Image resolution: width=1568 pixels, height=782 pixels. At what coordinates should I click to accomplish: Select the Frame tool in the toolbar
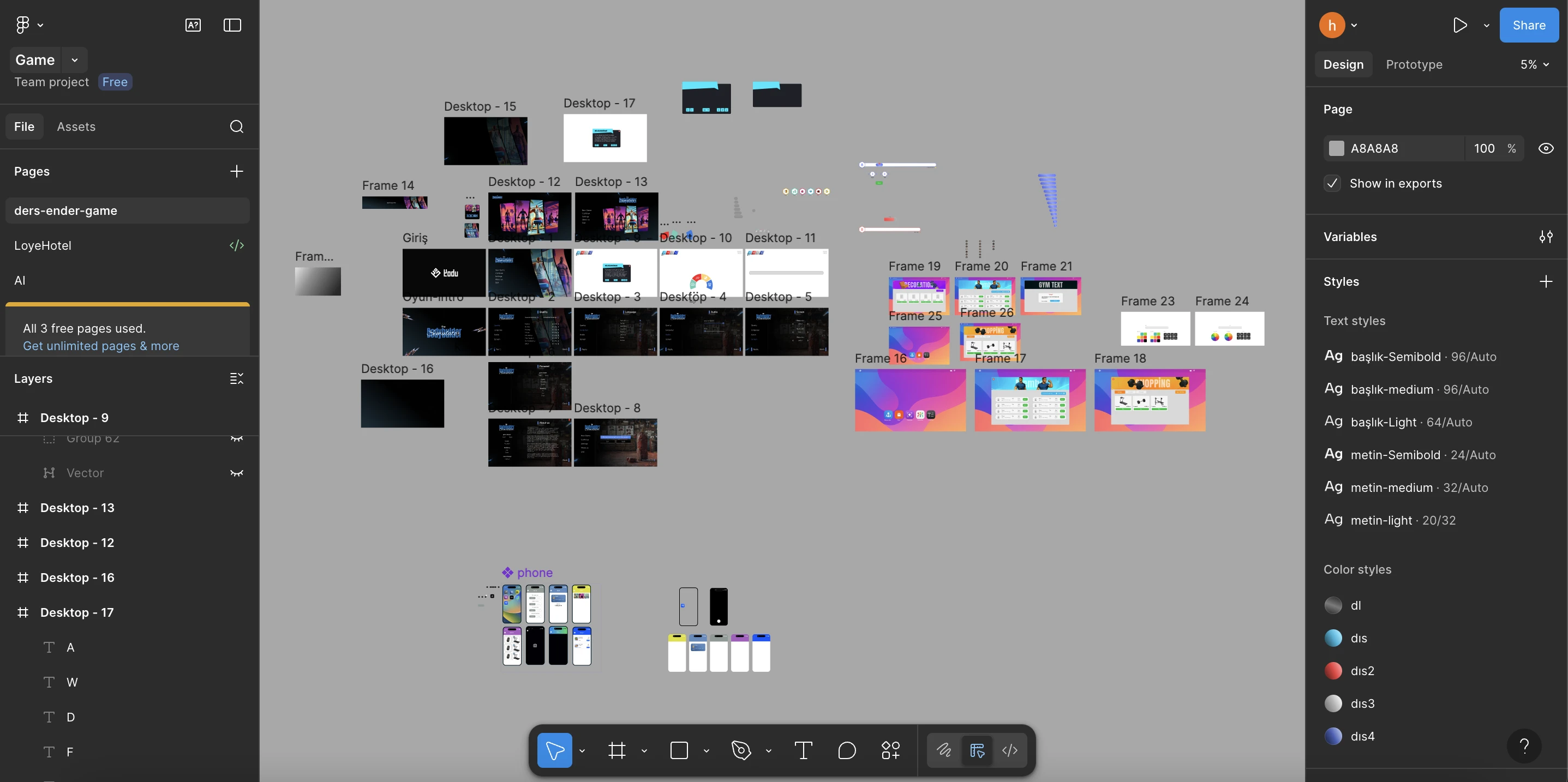[x=617, y=750]
